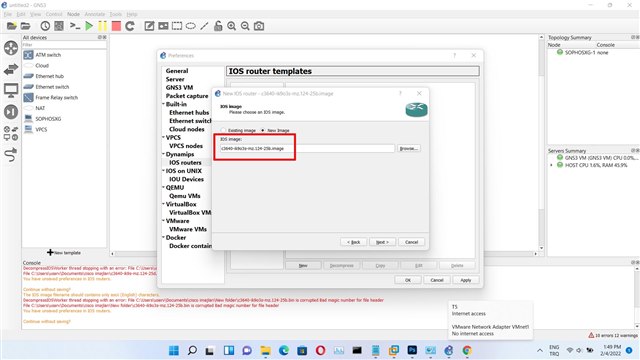Add a note annotation icon
This screenshot has width=640, height=360.
pos(149,26)
